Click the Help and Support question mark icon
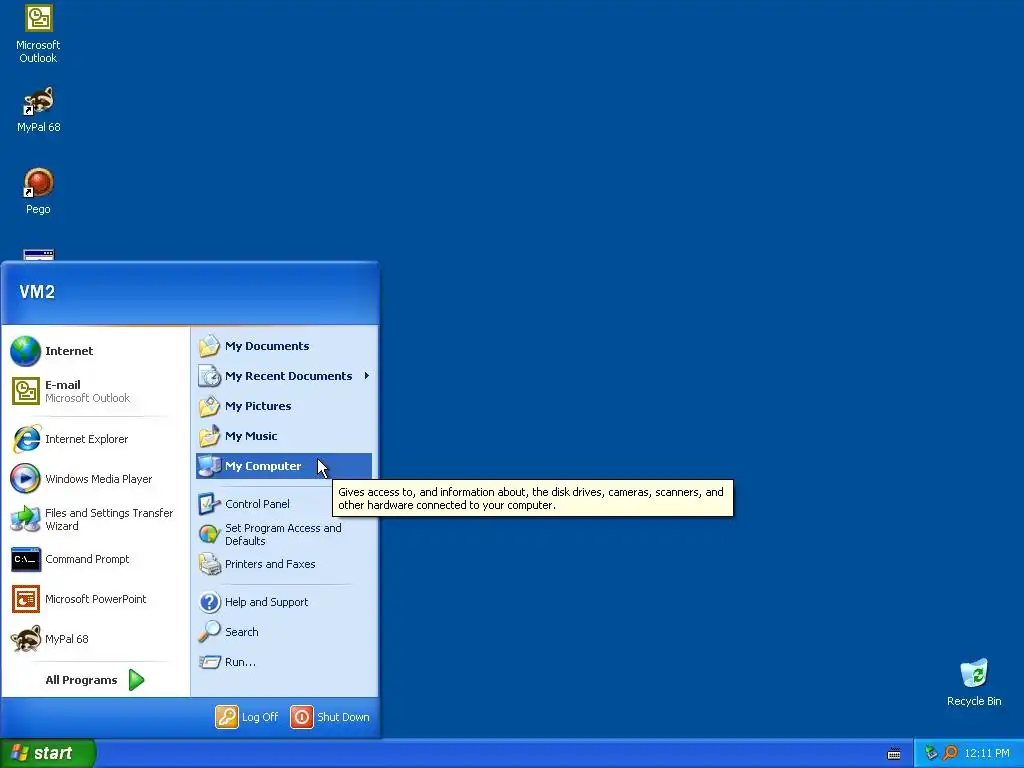The height and width of the screenshot is (768, 1024). point(209,601)
